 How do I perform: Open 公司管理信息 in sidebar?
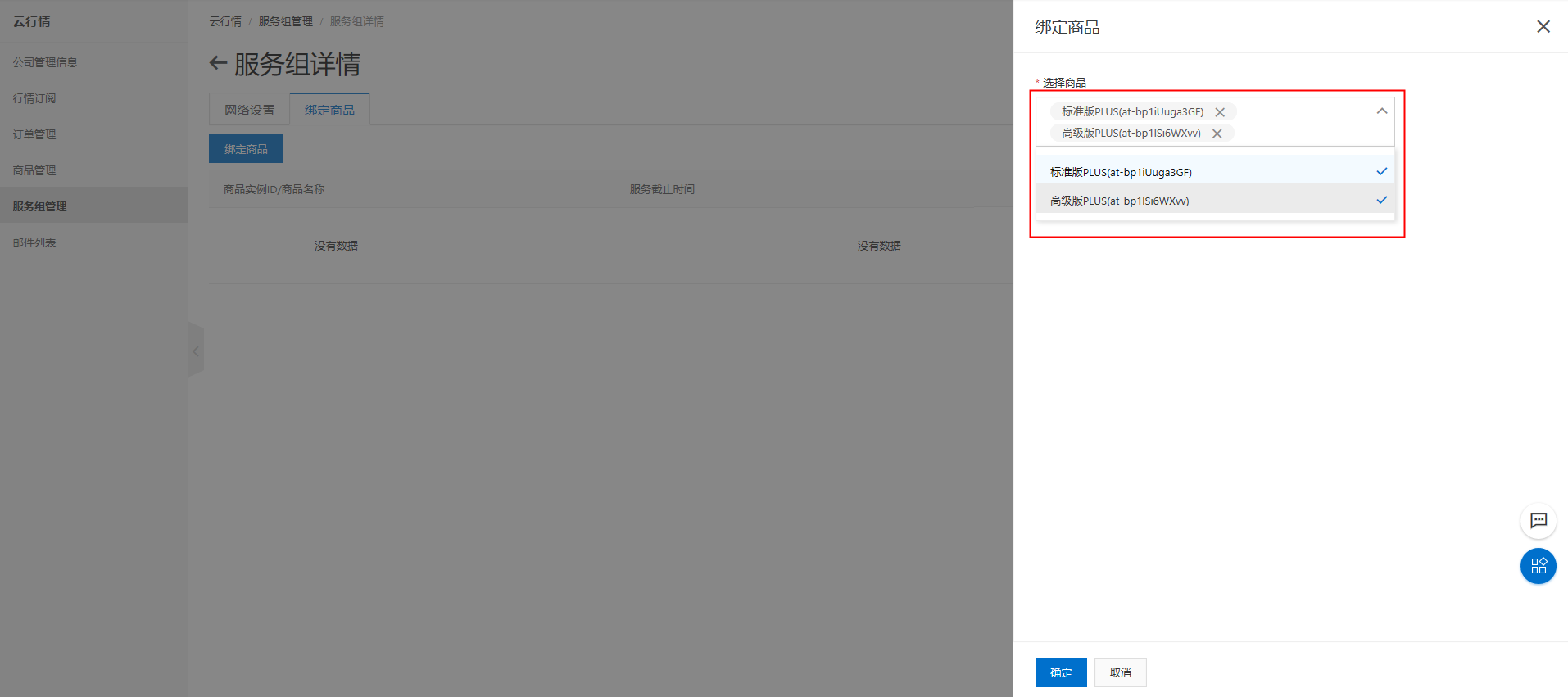click(x=45, y=62)
